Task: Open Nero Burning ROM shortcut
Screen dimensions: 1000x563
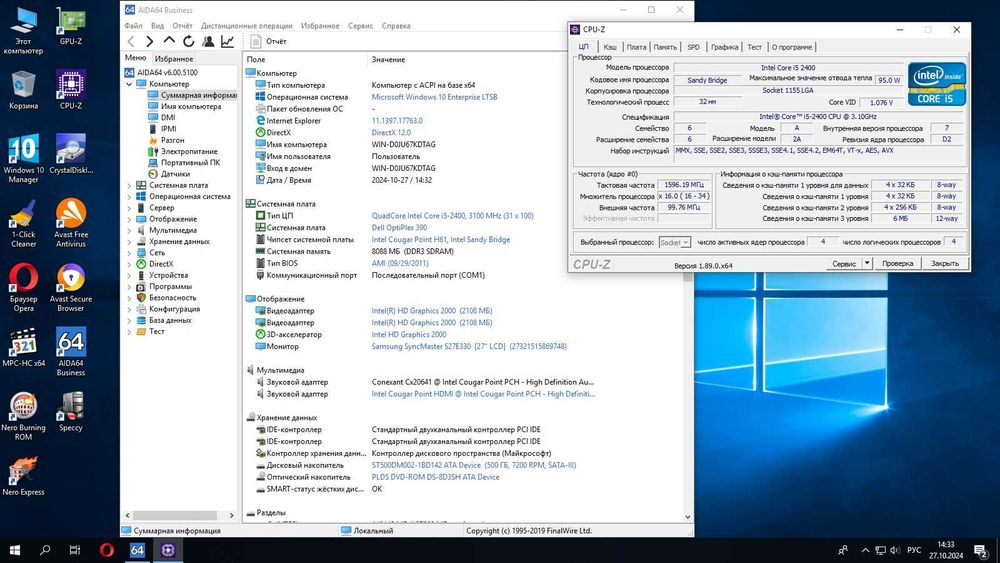Action: (x=24, y=416)
